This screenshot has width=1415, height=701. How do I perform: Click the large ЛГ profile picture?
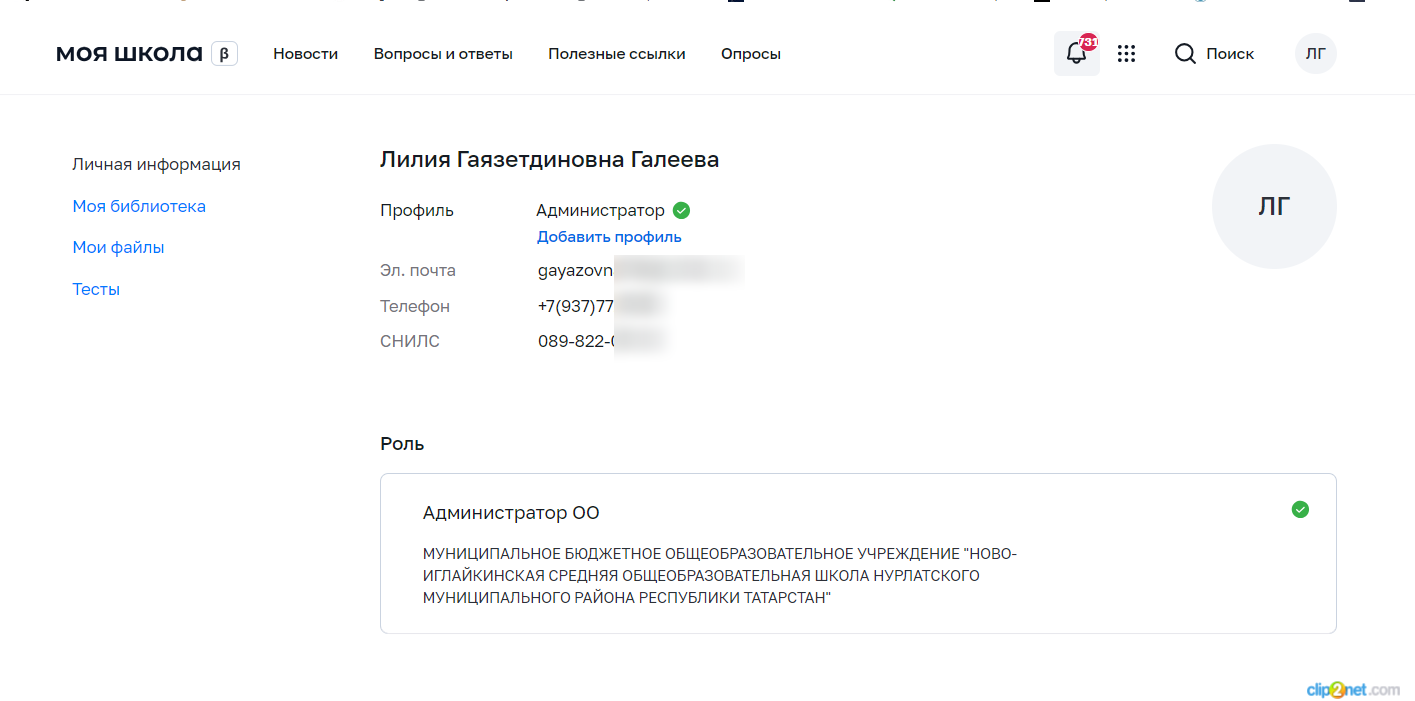[1273, 207]
